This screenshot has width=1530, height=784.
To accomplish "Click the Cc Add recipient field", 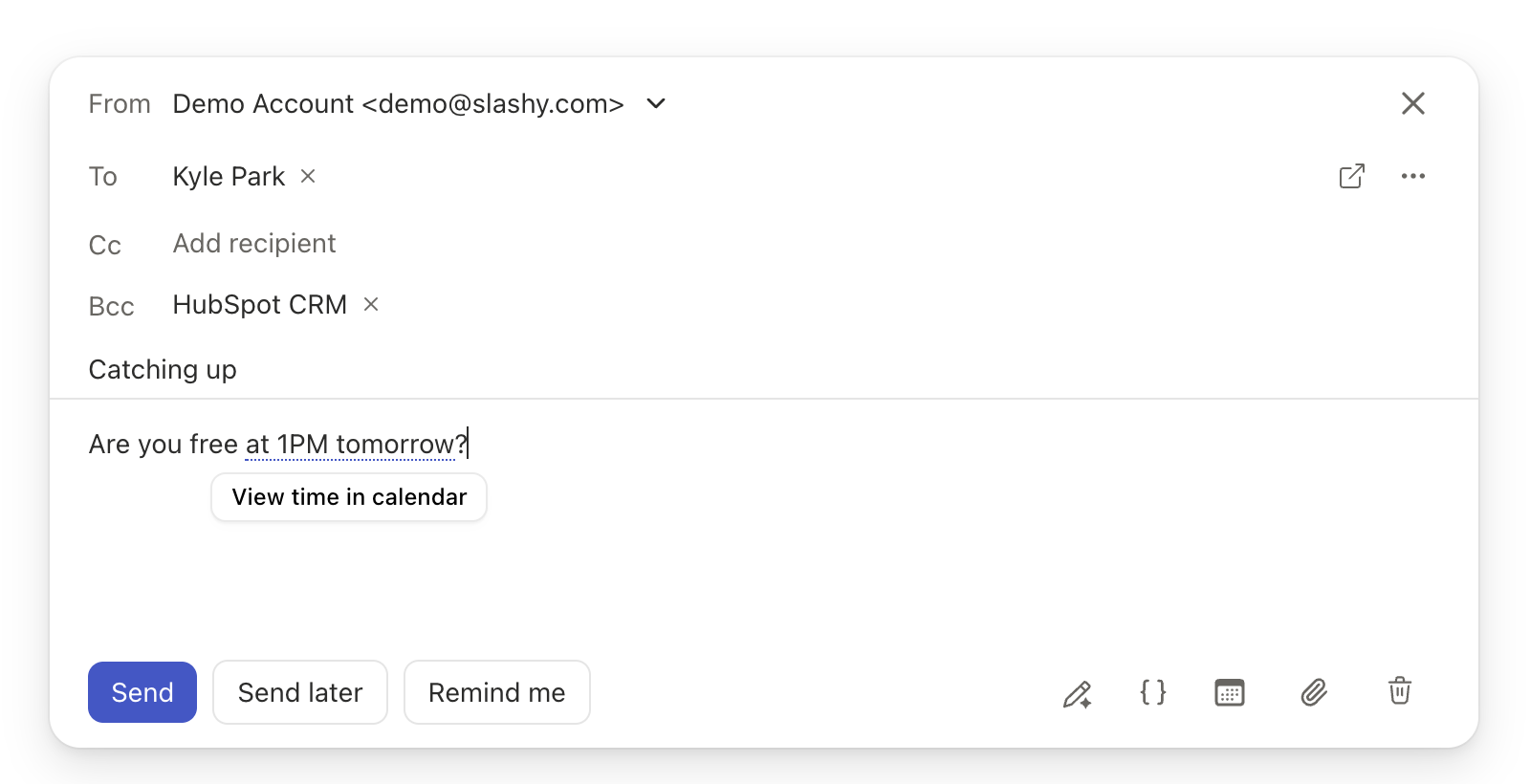I will (254, 244).
